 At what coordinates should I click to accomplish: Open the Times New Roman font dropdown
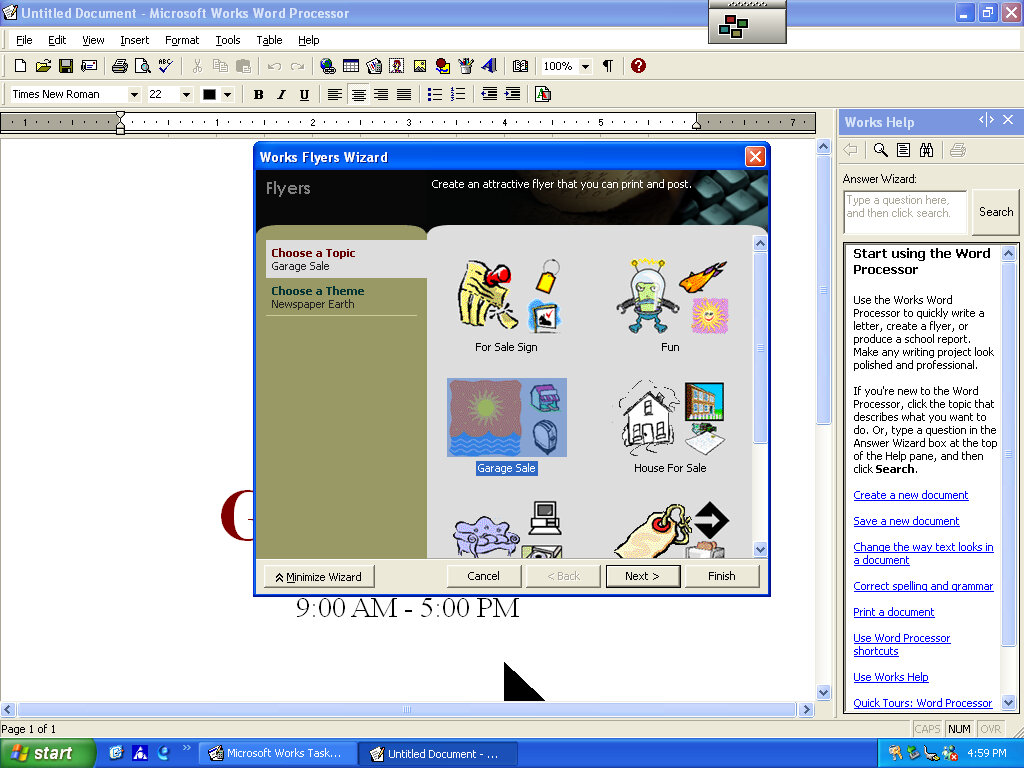(x=134, y=94)
